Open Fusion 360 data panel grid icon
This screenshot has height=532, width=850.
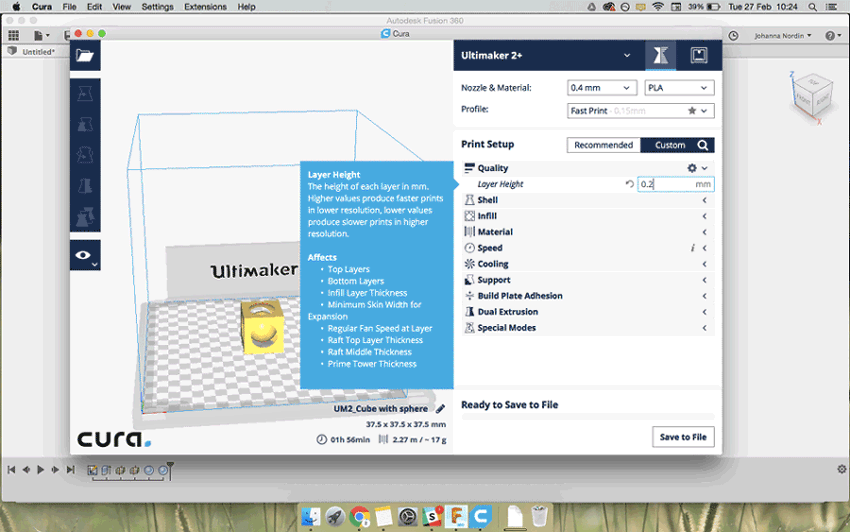point(14,35)
